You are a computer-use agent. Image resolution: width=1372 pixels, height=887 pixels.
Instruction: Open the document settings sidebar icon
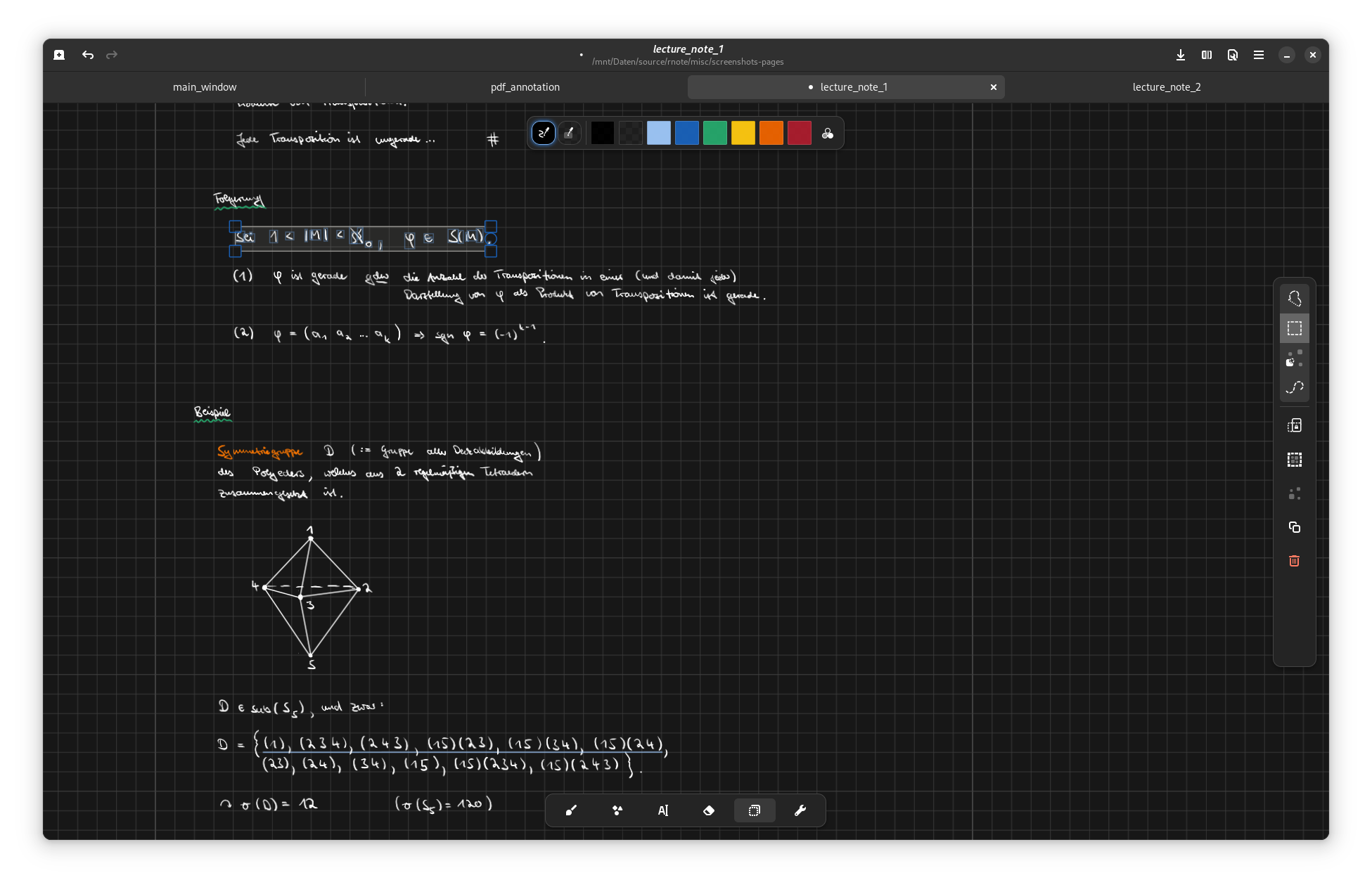(x=1233, y=55)
